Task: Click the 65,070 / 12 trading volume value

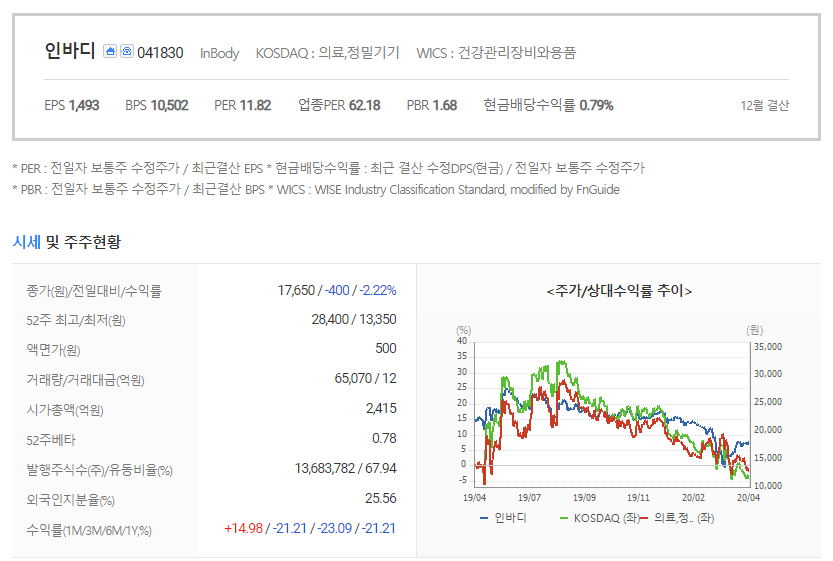Action: click(366, 378)
